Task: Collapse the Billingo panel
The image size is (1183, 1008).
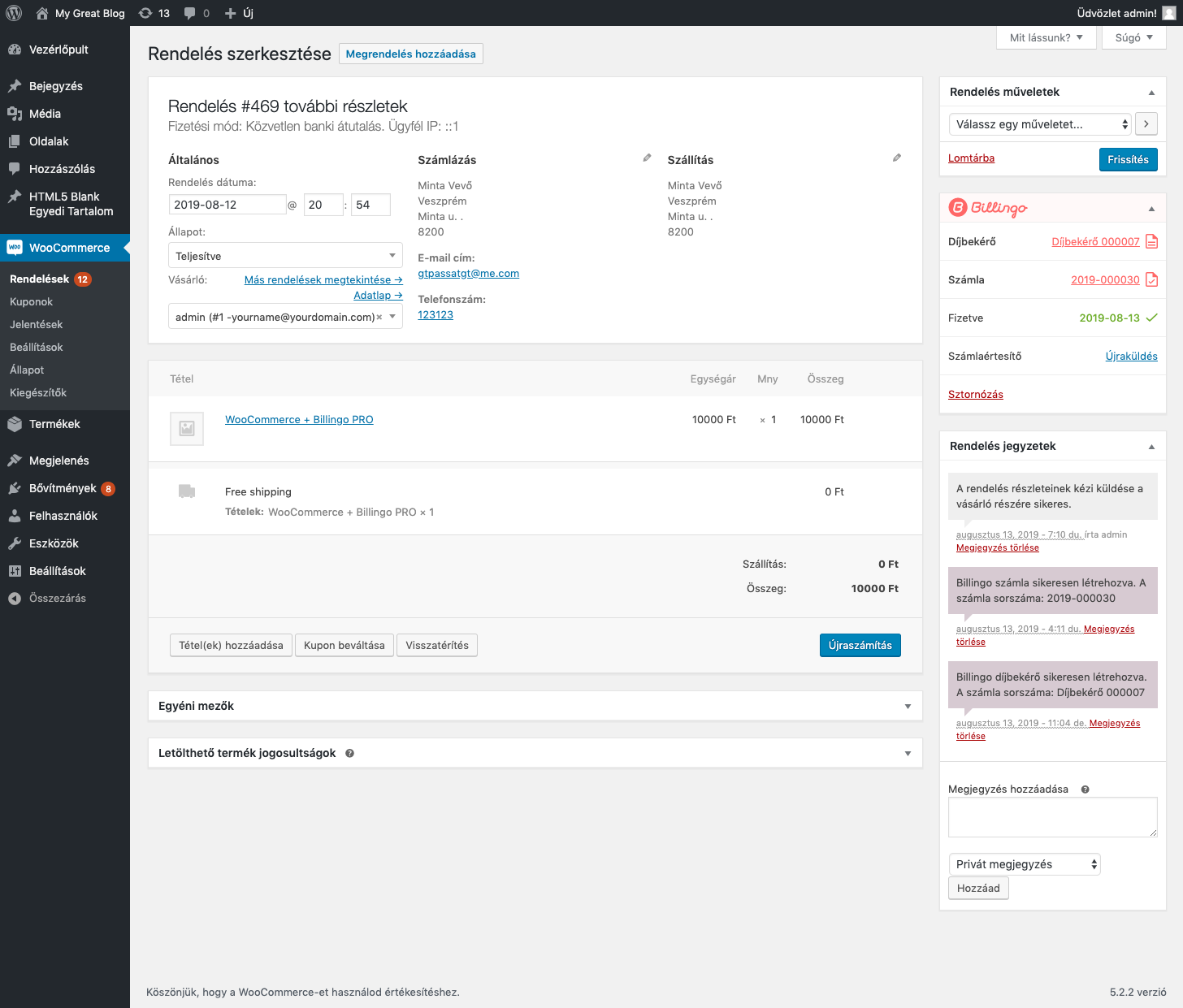Action: pyautogui.click(x=1151, y=209)
